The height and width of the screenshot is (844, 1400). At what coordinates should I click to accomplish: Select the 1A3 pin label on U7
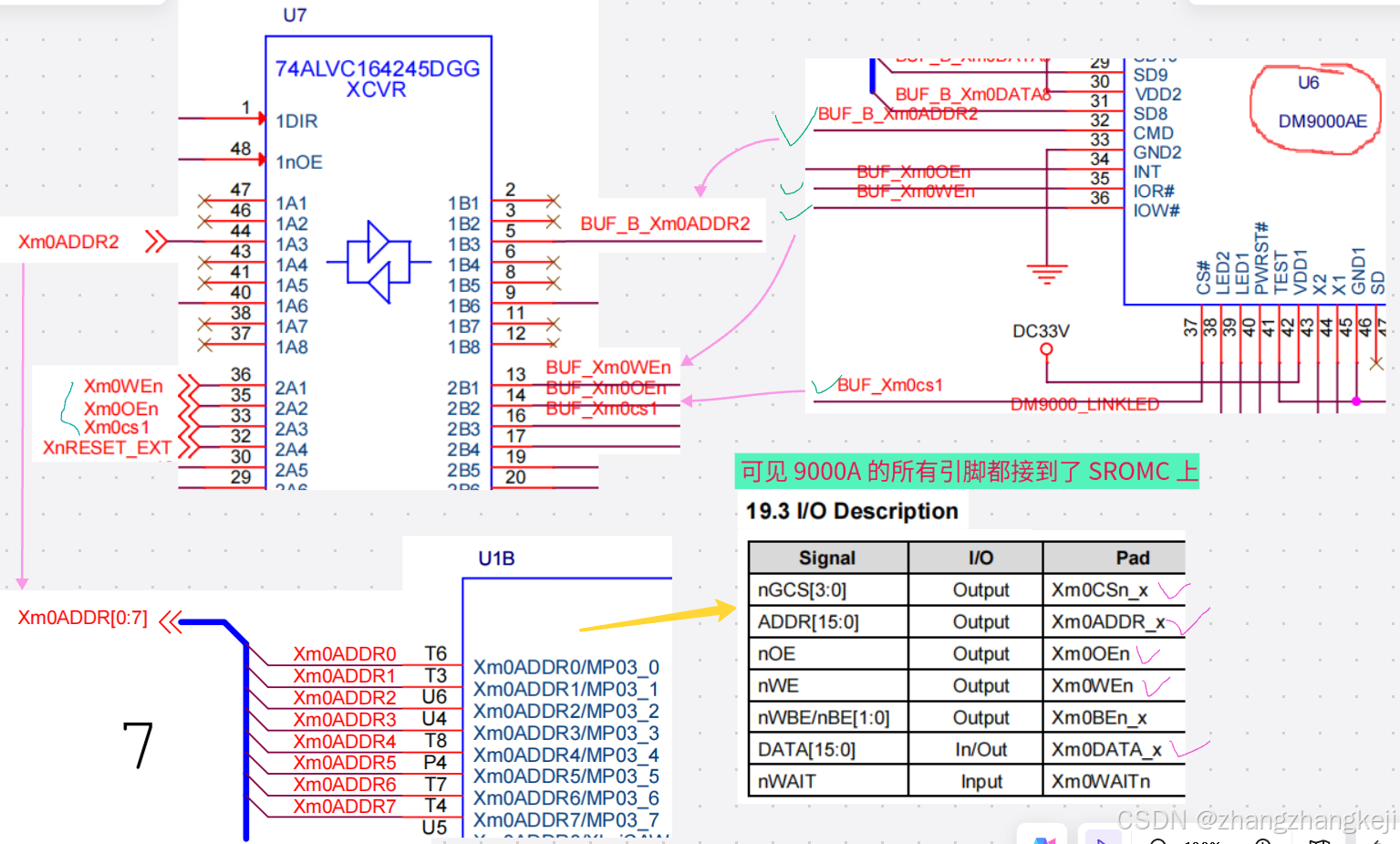(292, 245)
